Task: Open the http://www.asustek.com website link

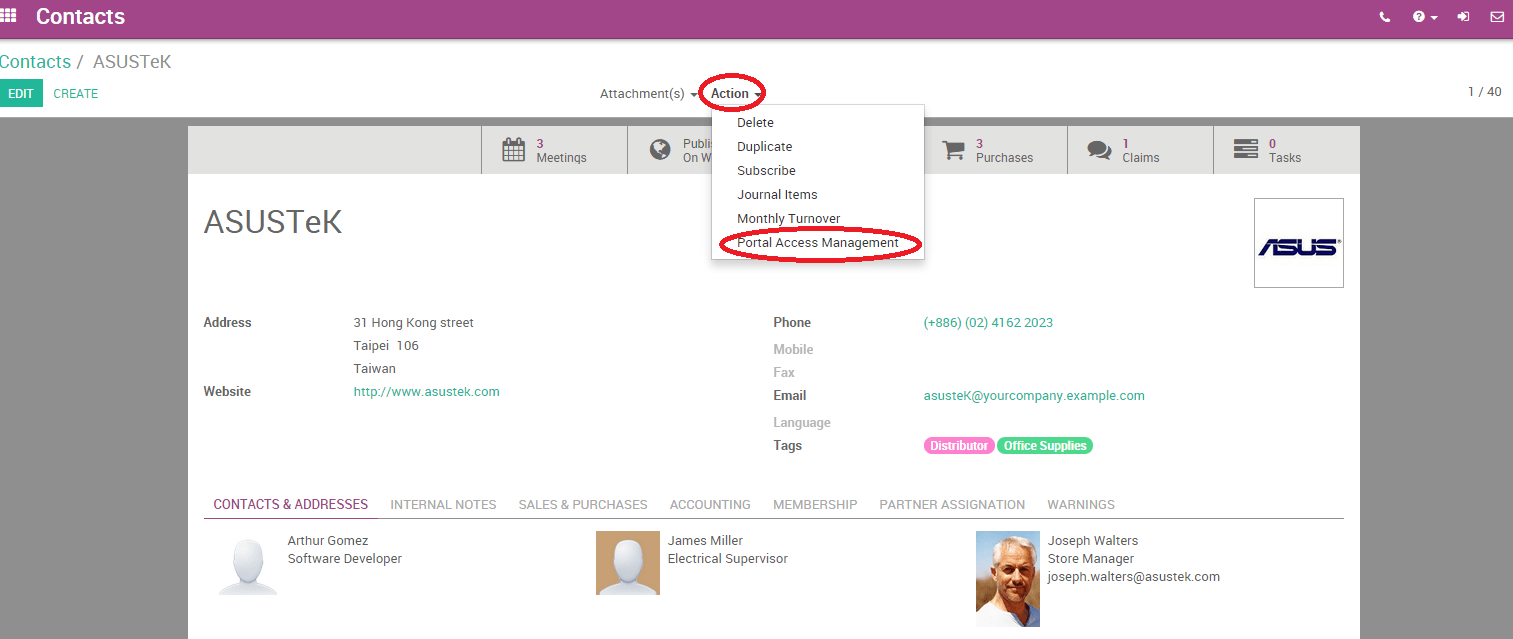Action: point(427,391)
